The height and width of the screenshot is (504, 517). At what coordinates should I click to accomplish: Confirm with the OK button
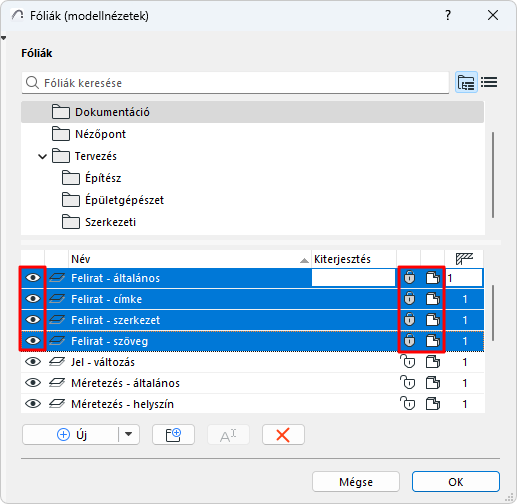(456, 482)
